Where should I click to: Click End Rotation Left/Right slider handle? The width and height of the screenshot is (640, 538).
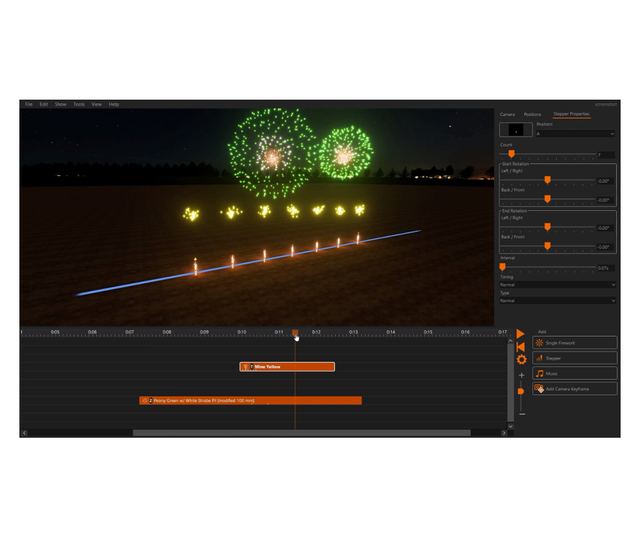coord(548,227)
